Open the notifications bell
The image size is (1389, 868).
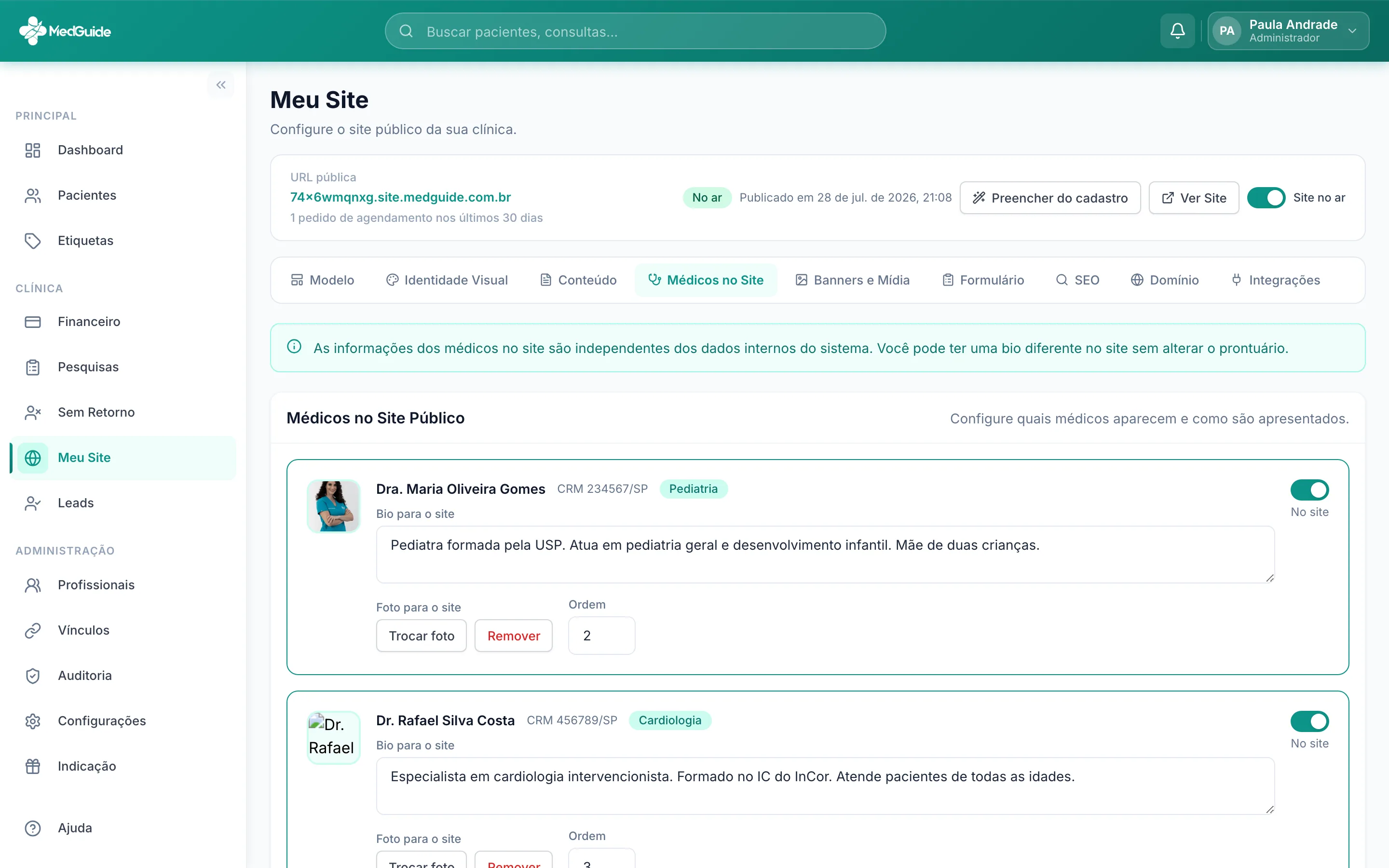[x=1177, y=31]
